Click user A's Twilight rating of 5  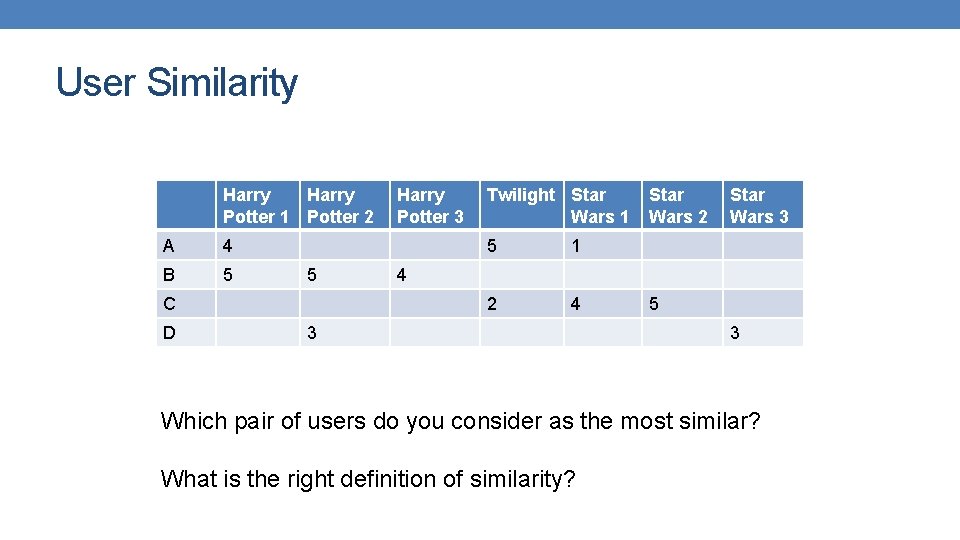(492, 246)
